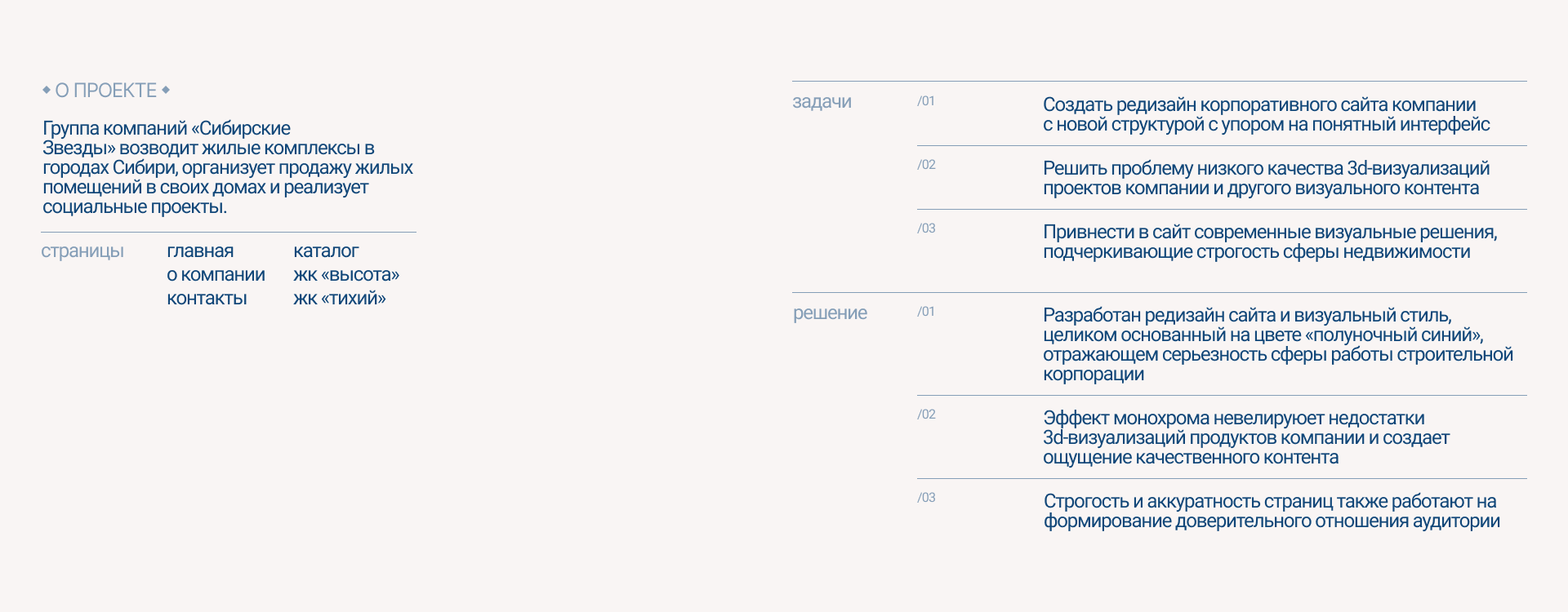The image size is (1568, 612).
Task: Click the solution about эффект монохрома
Action: 1245,438
